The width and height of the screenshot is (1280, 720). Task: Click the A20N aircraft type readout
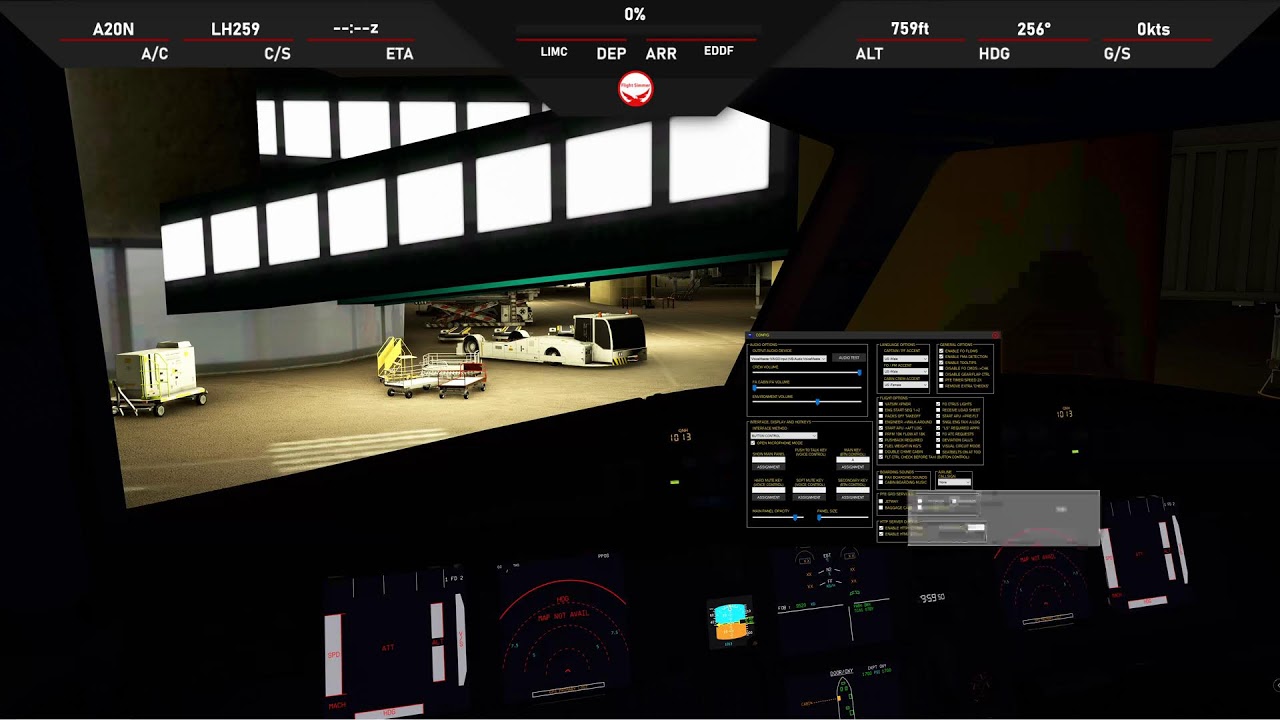pos(113,29)
